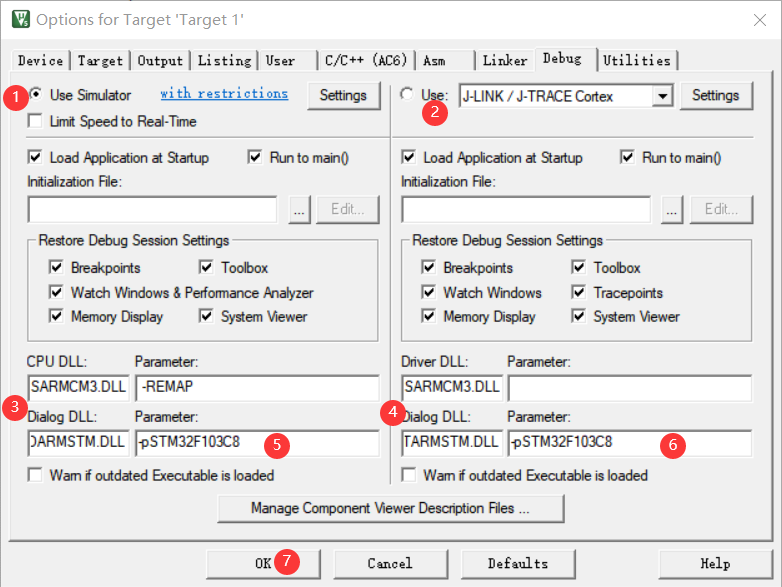The height and width of the screenshot is (587, 782).
Task: Open Help for this dialog
Action: click(716, 564)
